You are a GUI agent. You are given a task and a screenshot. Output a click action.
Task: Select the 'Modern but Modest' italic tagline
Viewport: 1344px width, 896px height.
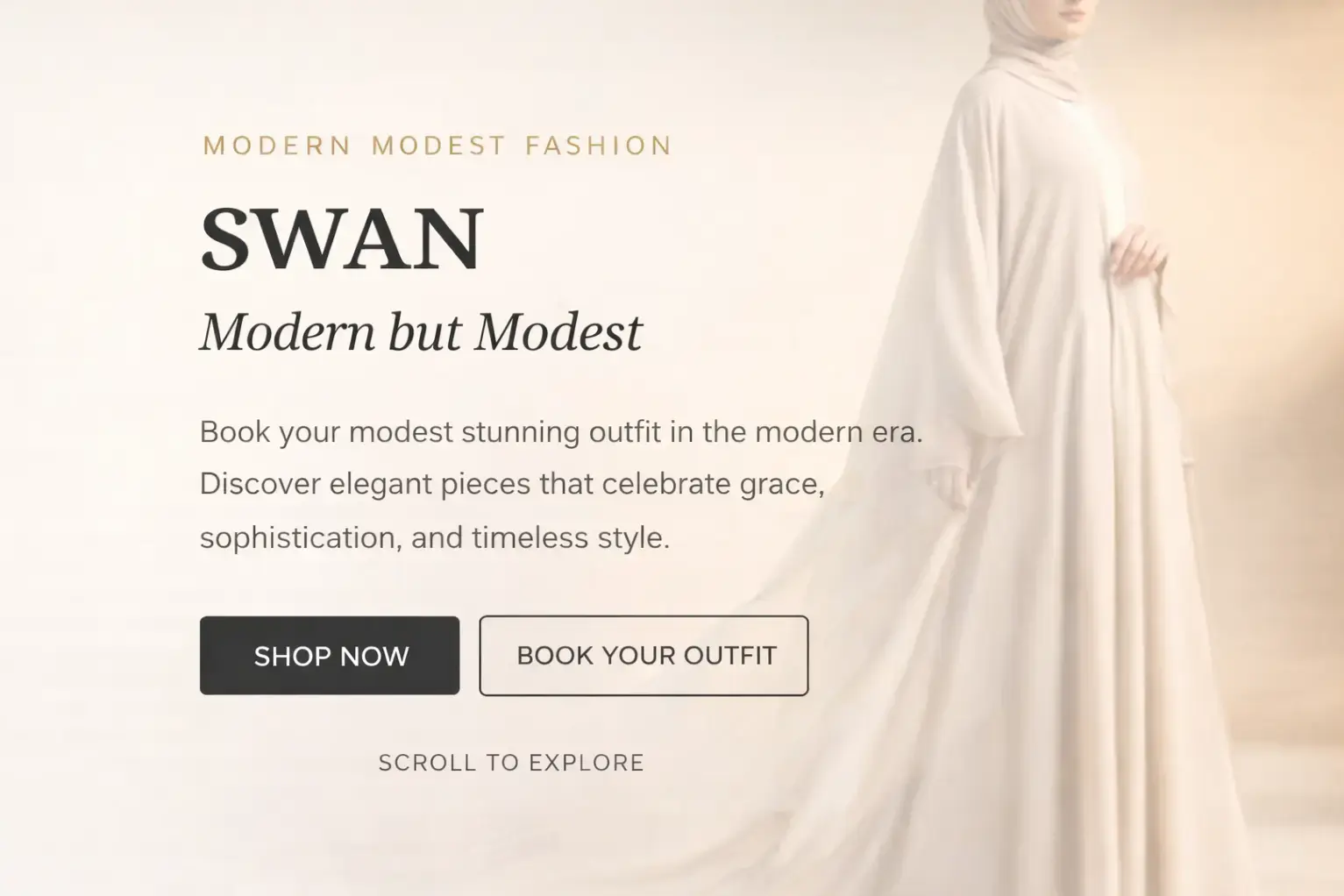pos(421,333)
